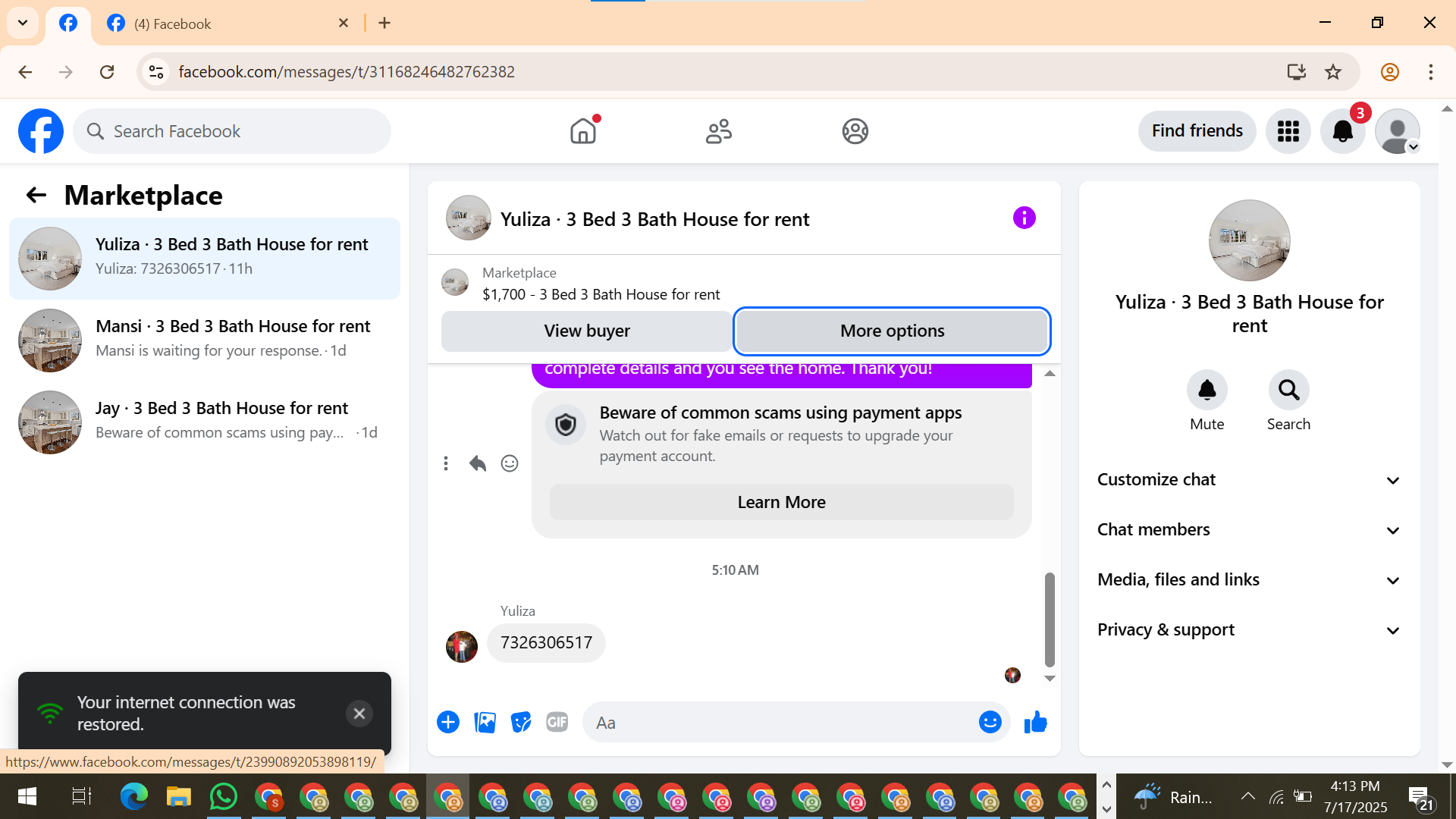Open the sticker chooser icon
1456x819 pixels.
point(521,723)
